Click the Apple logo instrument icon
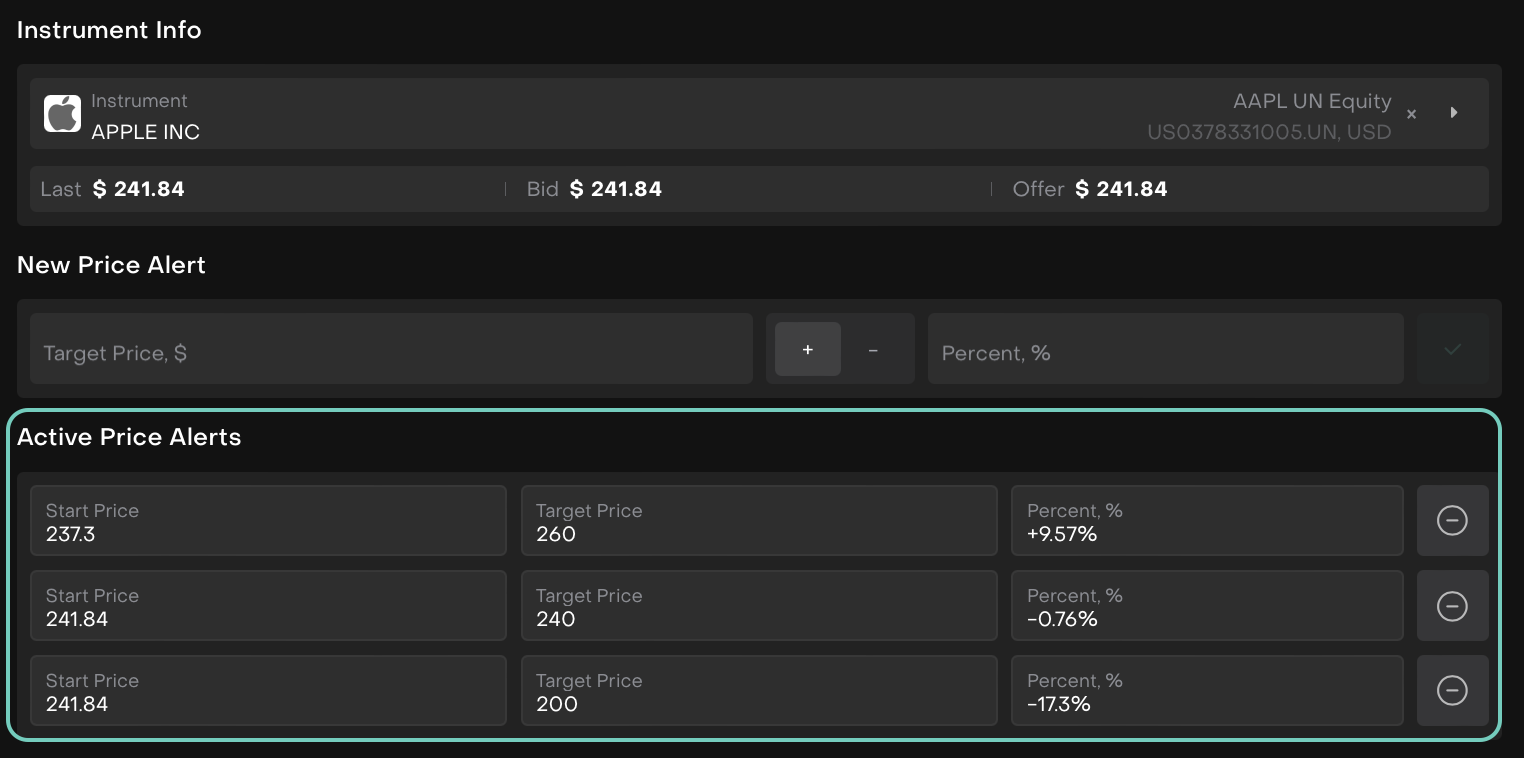This screenshot has height=758, width=1524. point(62,114)
